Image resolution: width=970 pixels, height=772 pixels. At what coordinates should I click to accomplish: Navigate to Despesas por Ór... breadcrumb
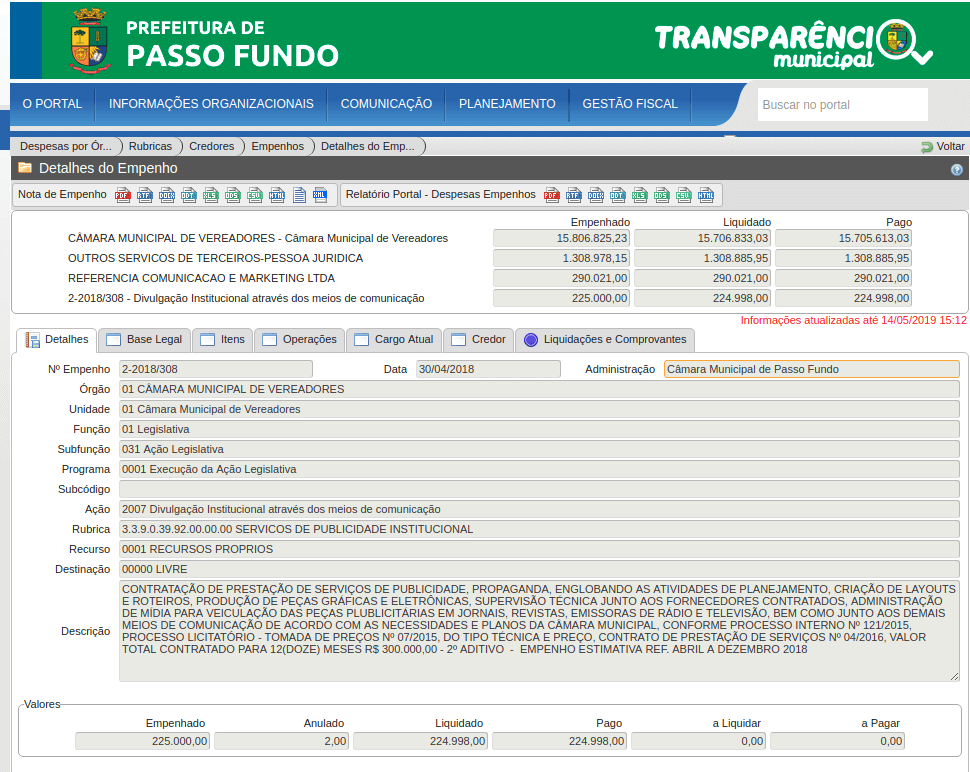[66, 147]
